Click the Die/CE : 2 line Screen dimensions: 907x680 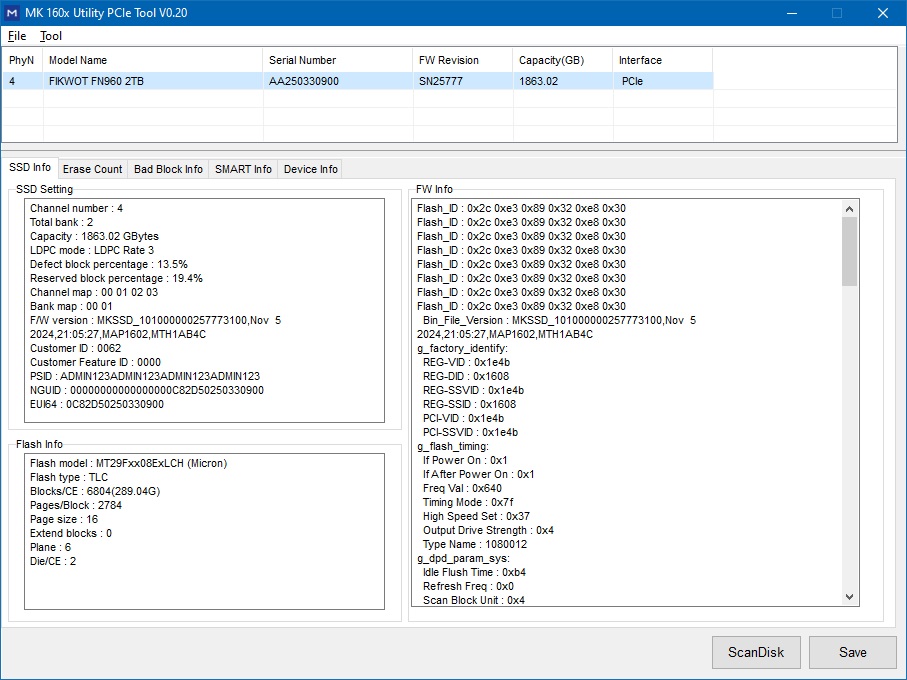(x=53, y=561)
